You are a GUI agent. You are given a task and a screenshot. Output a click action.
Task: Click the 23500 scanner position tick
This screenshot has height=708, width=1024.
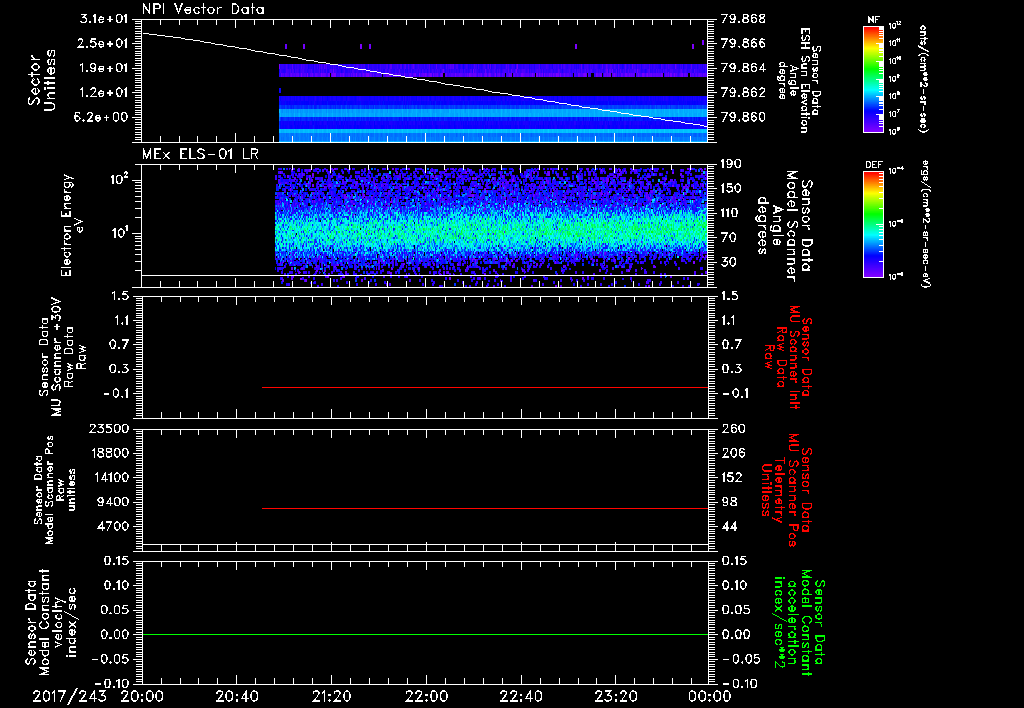pyautogui.click(x=108, y=429)
